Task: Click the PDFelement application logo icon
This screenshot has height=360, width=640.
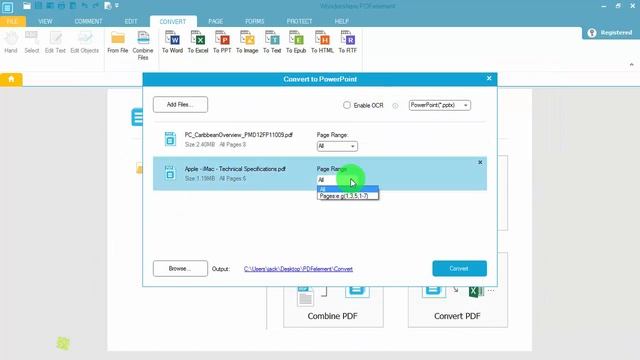Action: pos(7,7)
